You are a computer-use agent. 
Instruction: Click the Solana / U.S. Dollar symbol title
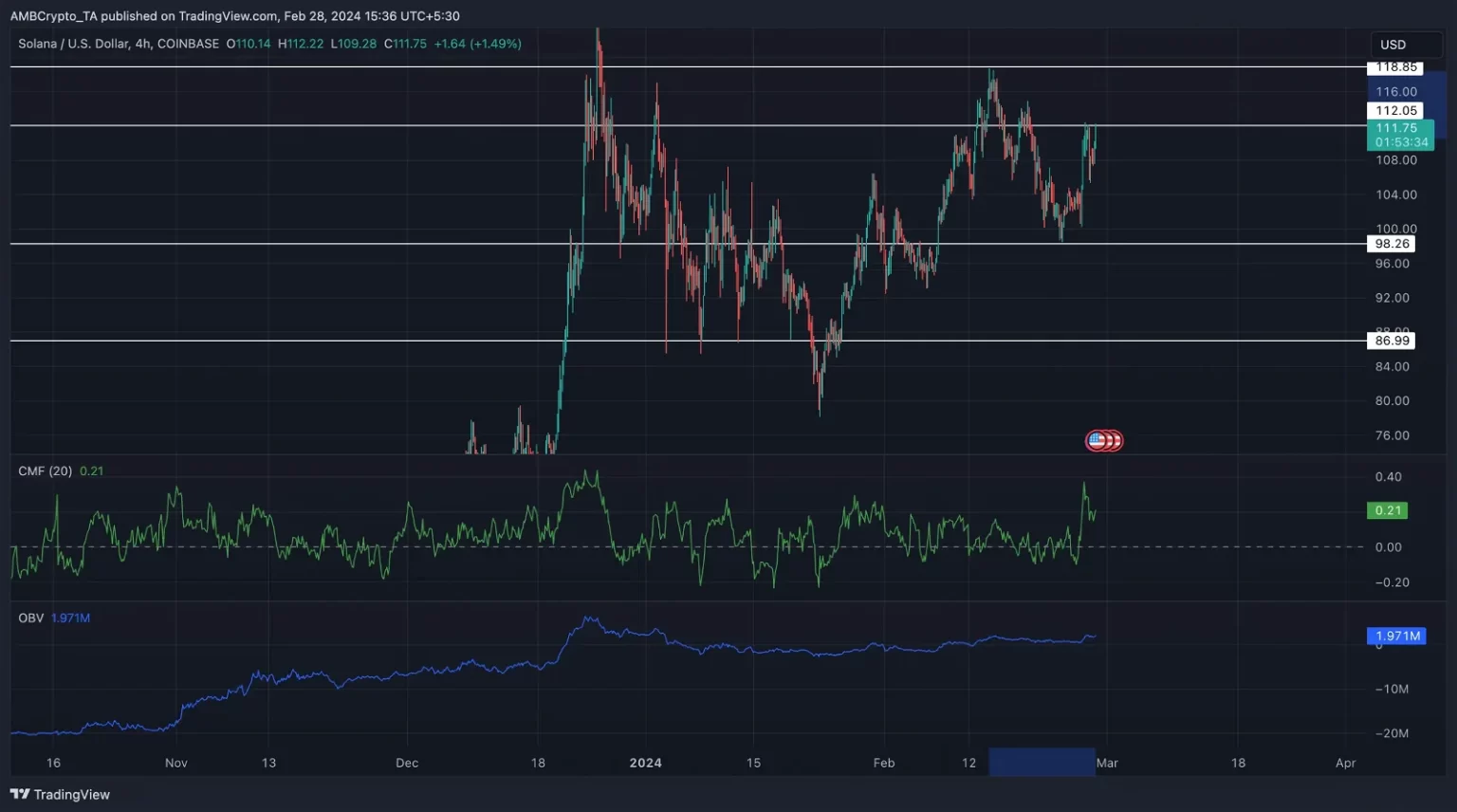[119, 44]
